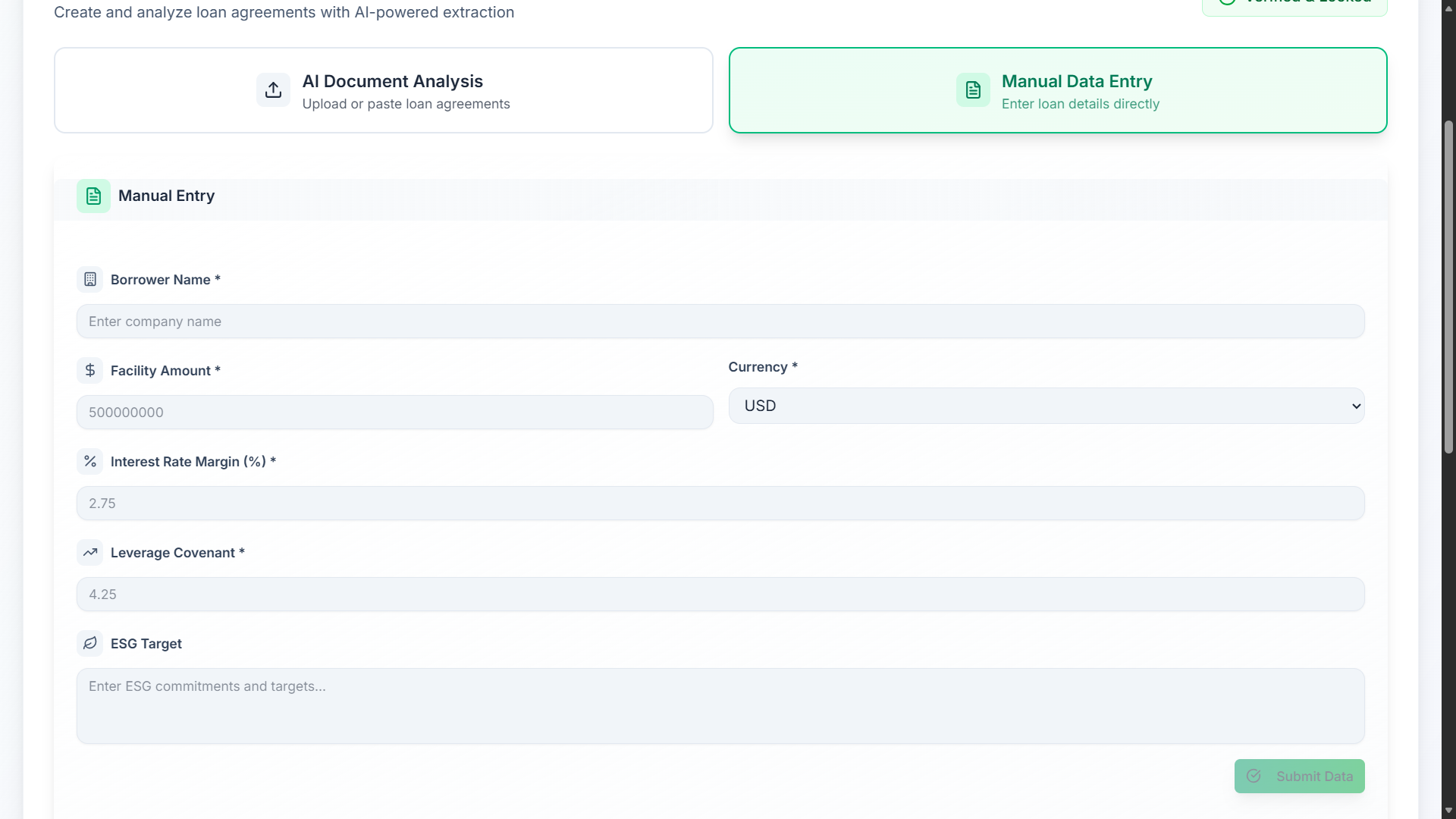Click the leaf icon beside ESG Target
The height and width of the screenshot is (819, 1456).
pos(90,644)
